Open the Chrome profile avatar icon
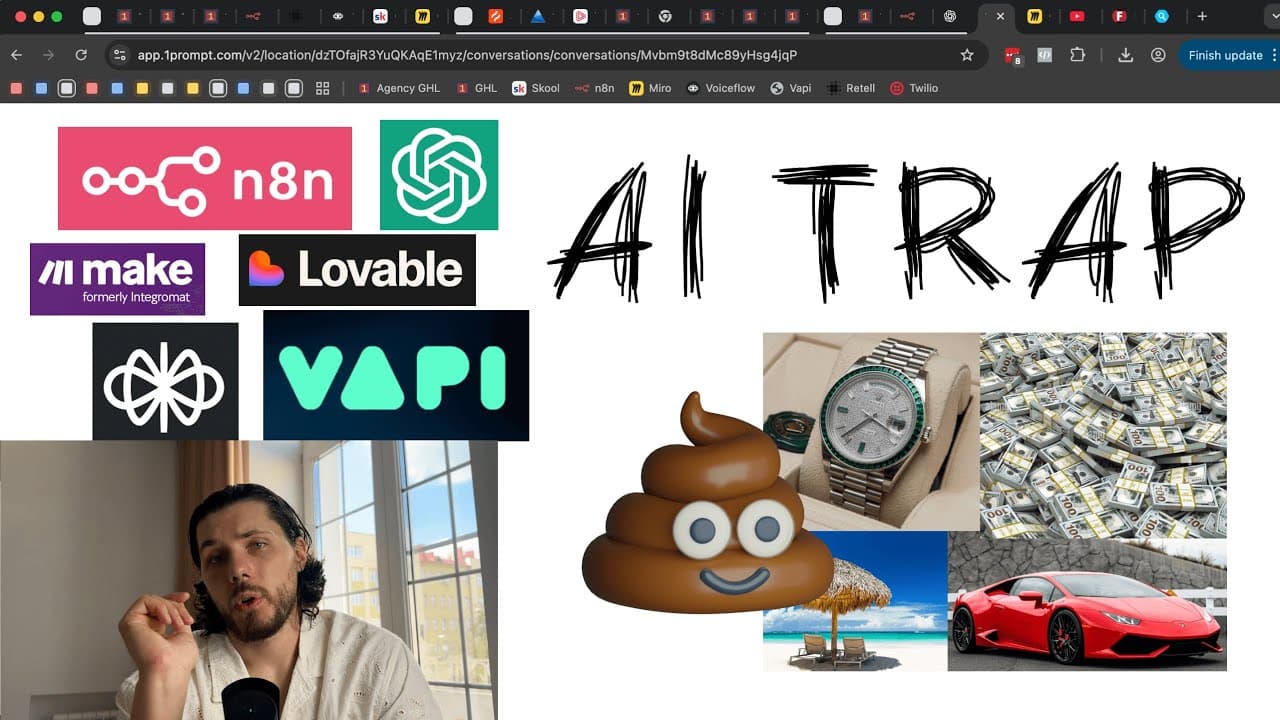Viewport: 1280px width, 720px height. (x=1158, y=55)
